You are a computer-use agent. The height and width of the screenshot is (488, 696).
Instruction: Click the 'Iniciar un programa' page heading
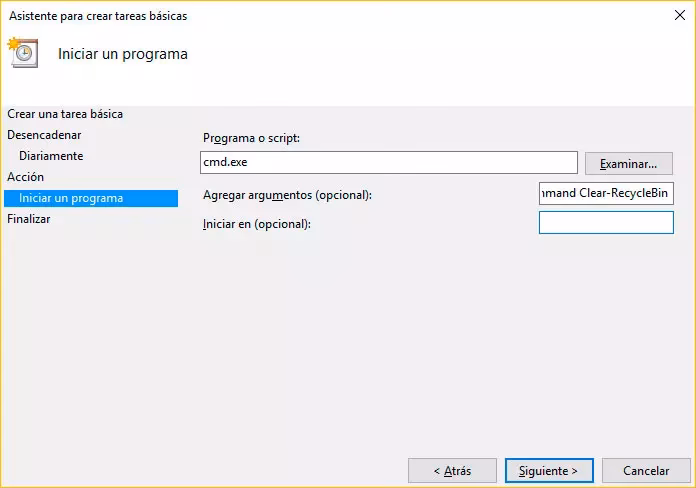tap(122, 53)
